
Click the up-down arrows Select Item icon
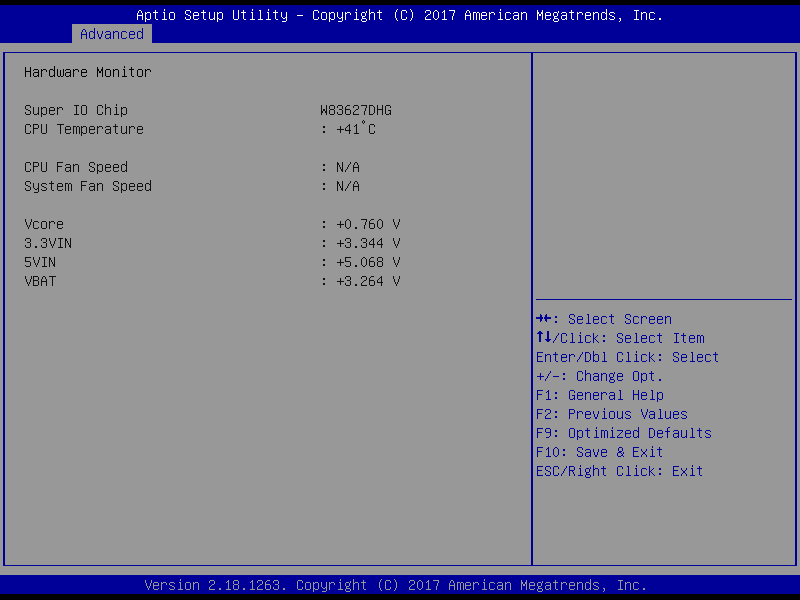click(x=544, y=338)
